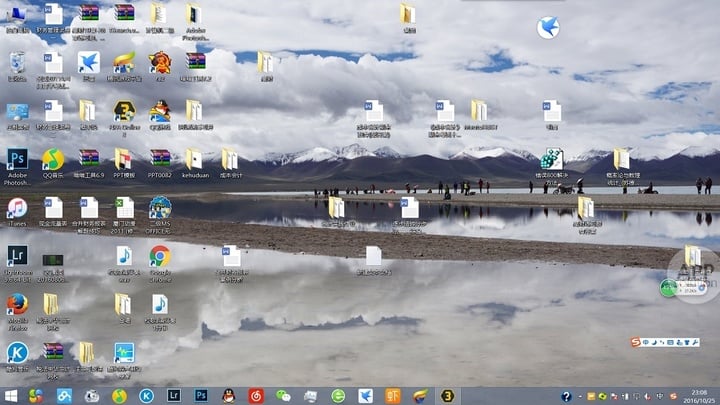The height and width of the screenshot is (405, 720).
Task: Launch Photoshop from the taskbar
Action: [201, 396]
